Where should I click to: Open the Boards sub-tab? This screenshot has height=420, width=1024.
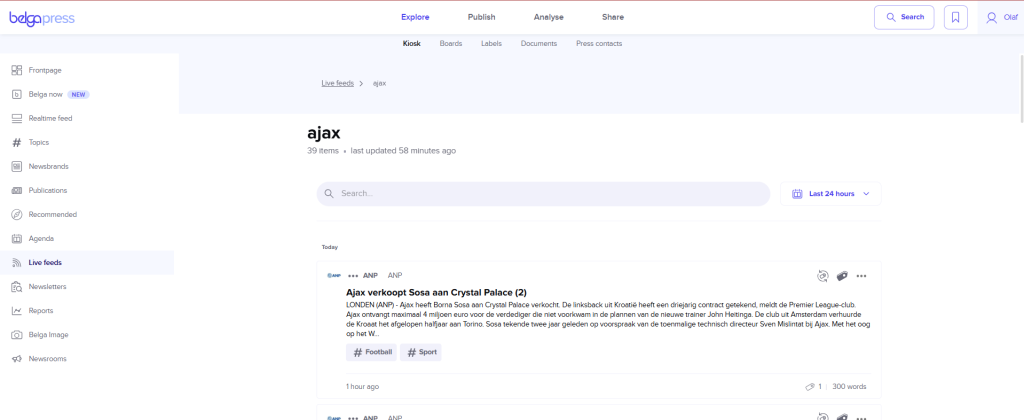pos(451,44)
